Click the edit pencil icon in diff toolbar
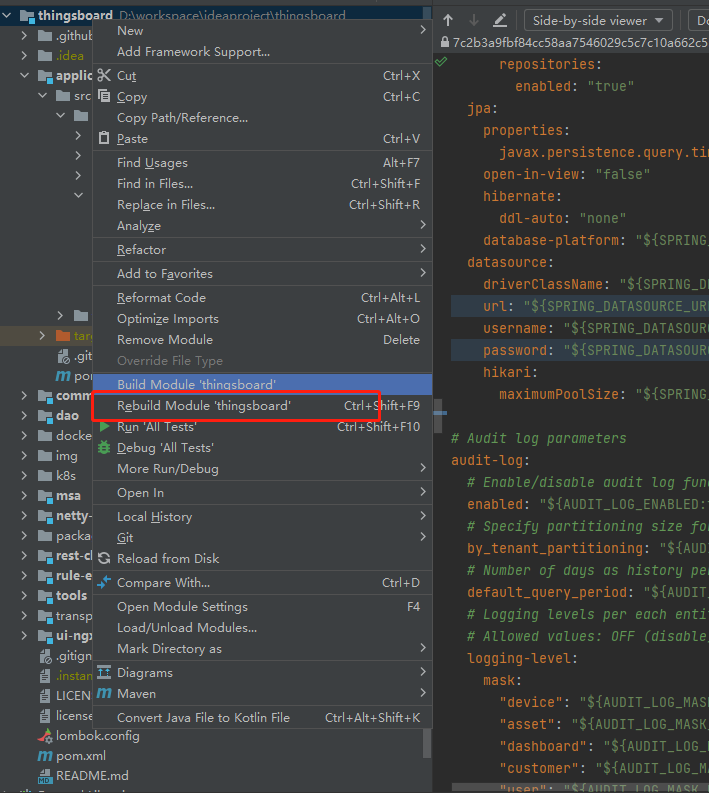Image resolution: width=709 pixels, height=793 pixels. [x=500, y=20]
